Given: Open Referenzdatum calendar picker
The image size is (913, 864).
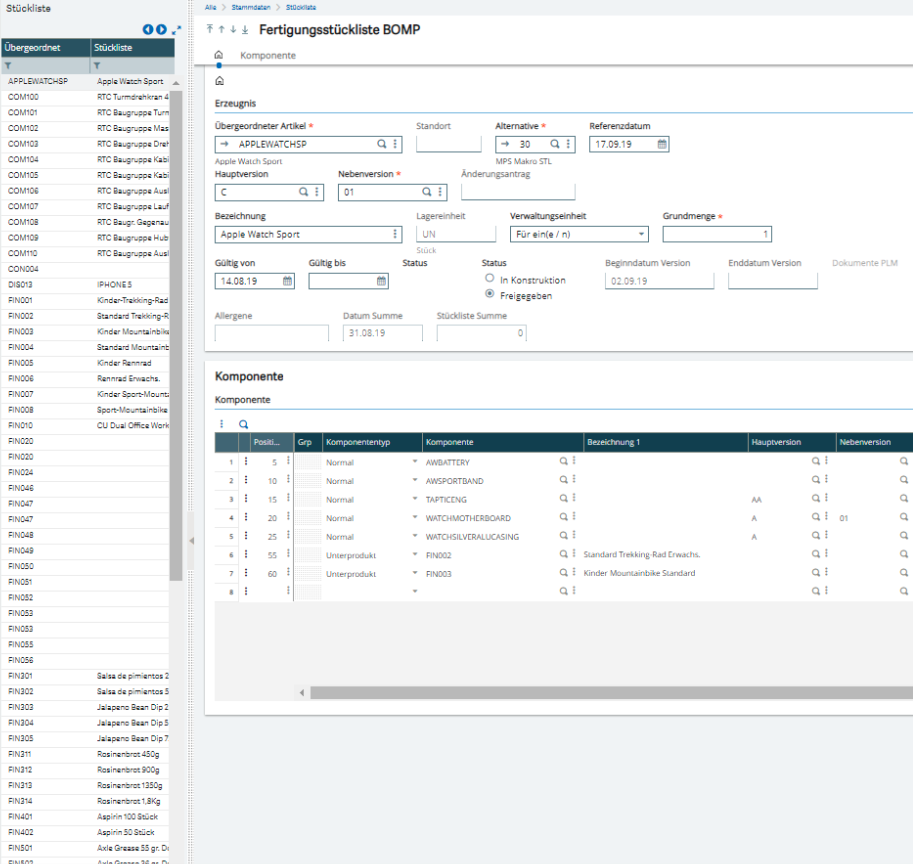Looking at the screenshot, I should (x=662, y=144).
